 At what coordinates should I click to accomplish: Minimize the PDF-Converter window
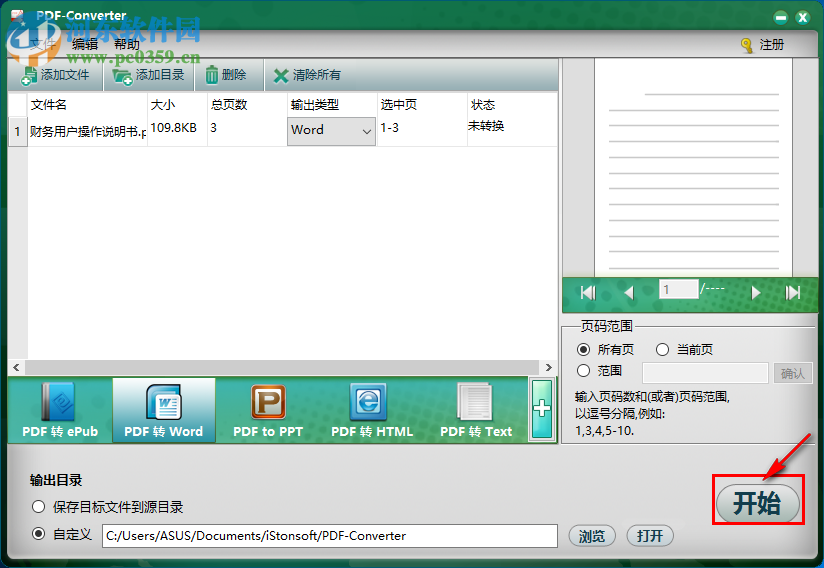781,18
